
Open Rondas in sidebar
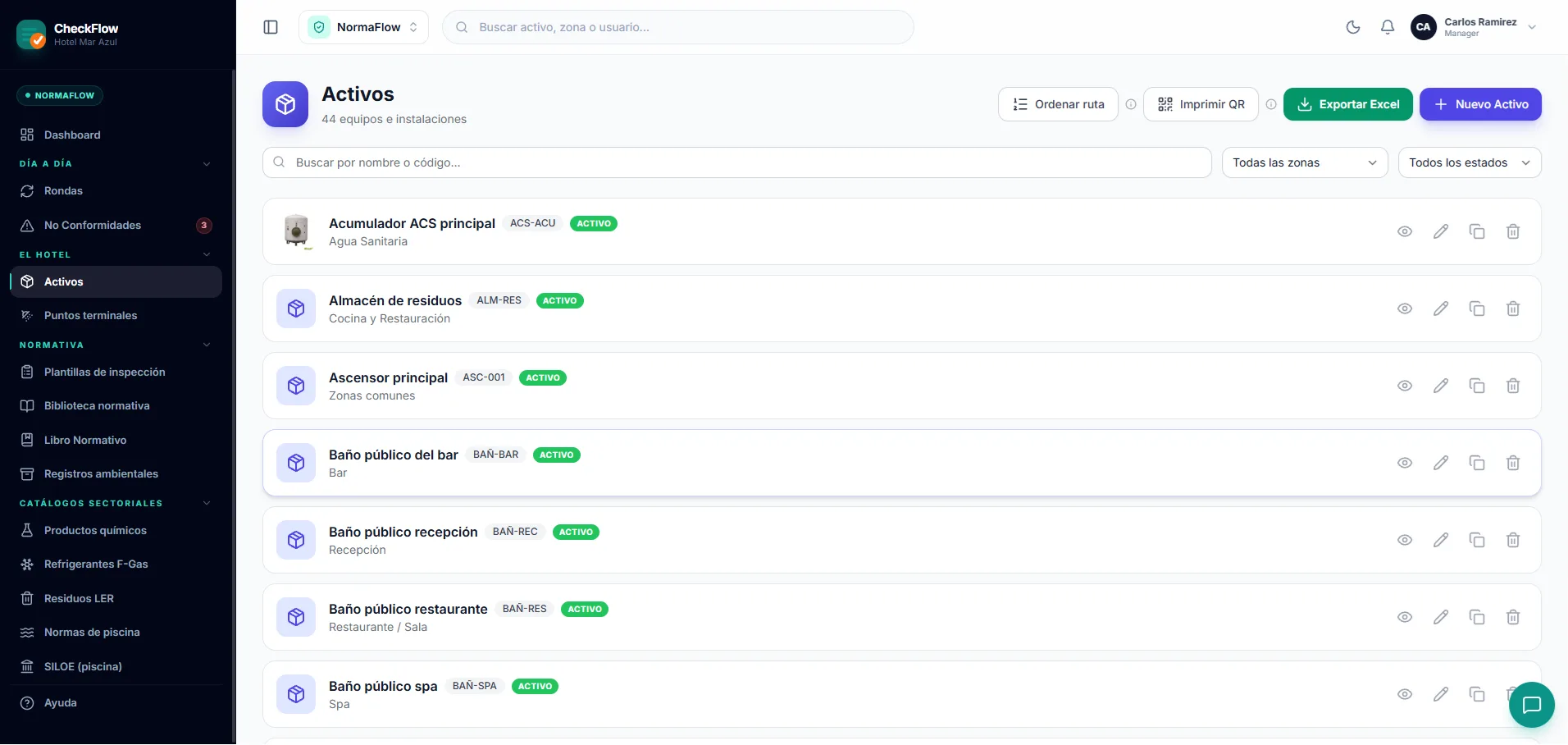(x=116, y=190)
